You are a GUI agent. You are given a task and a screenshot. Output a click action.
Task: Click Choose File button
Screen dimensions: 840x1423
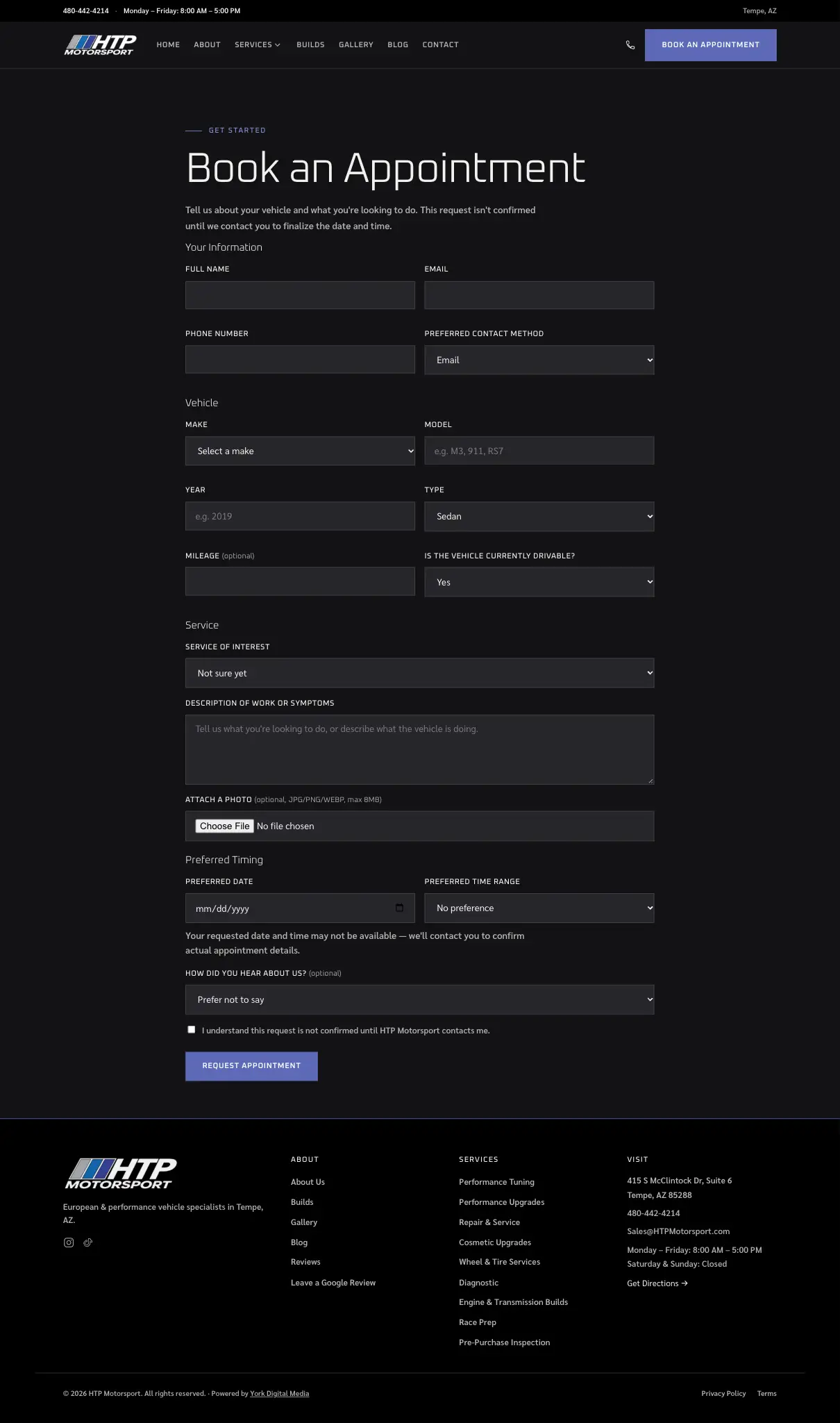click(224, 826)
